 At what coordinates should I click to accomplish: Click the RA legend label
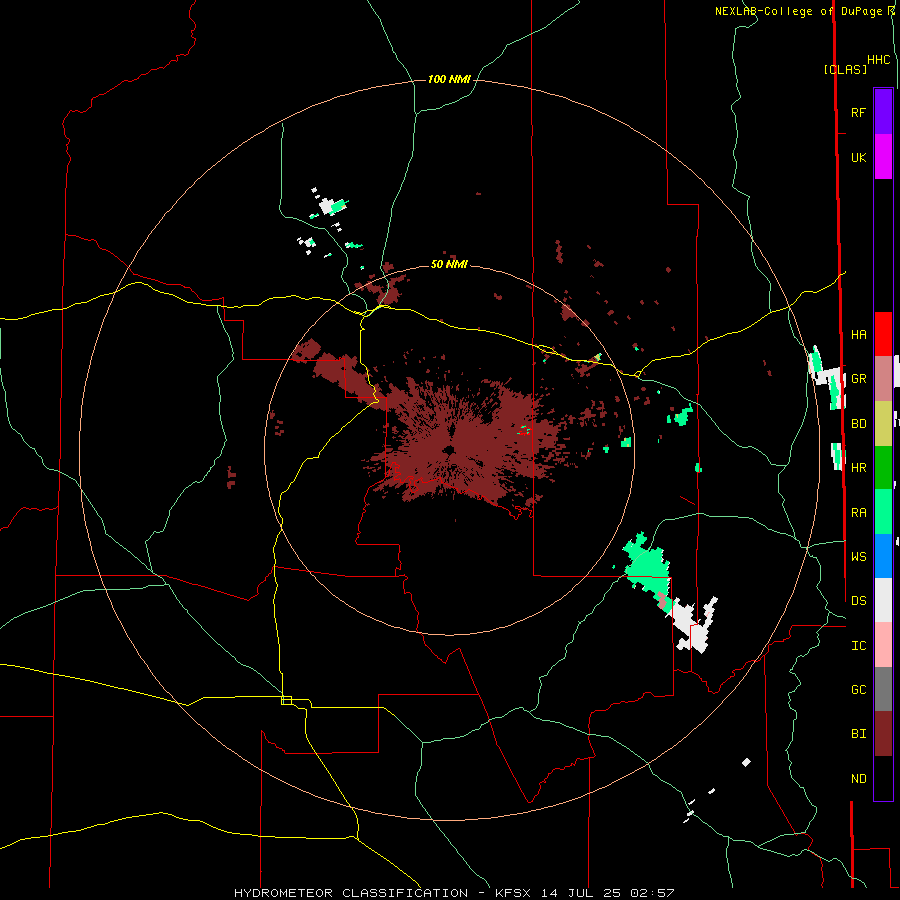click(x=859, y=513)
